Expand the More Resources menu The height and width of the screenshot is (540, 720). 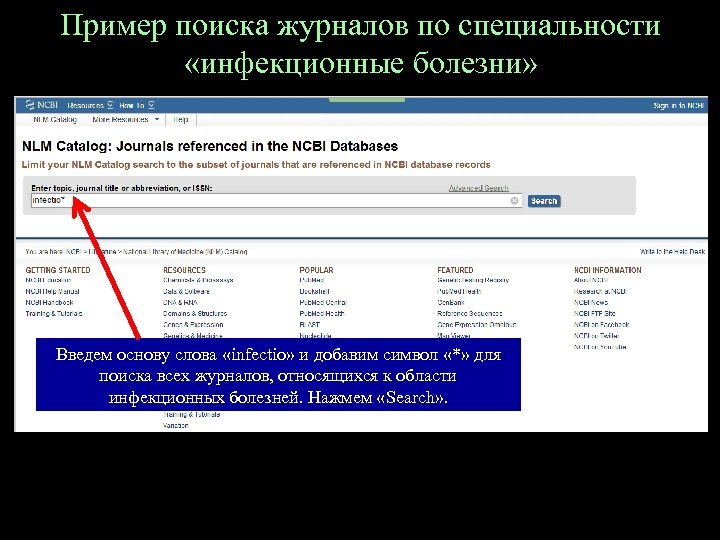(125, 119)
